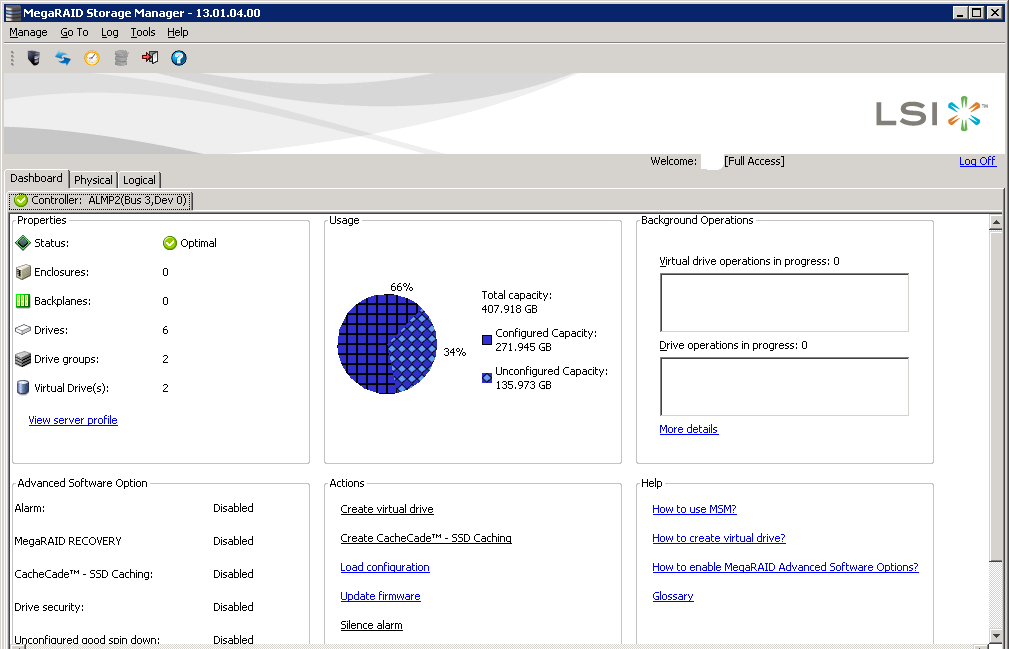Image resolution: width=1009 pixels, height=649 pixels.
Task: Click the orange clock toolbar icon
Action: coord(92,58)
